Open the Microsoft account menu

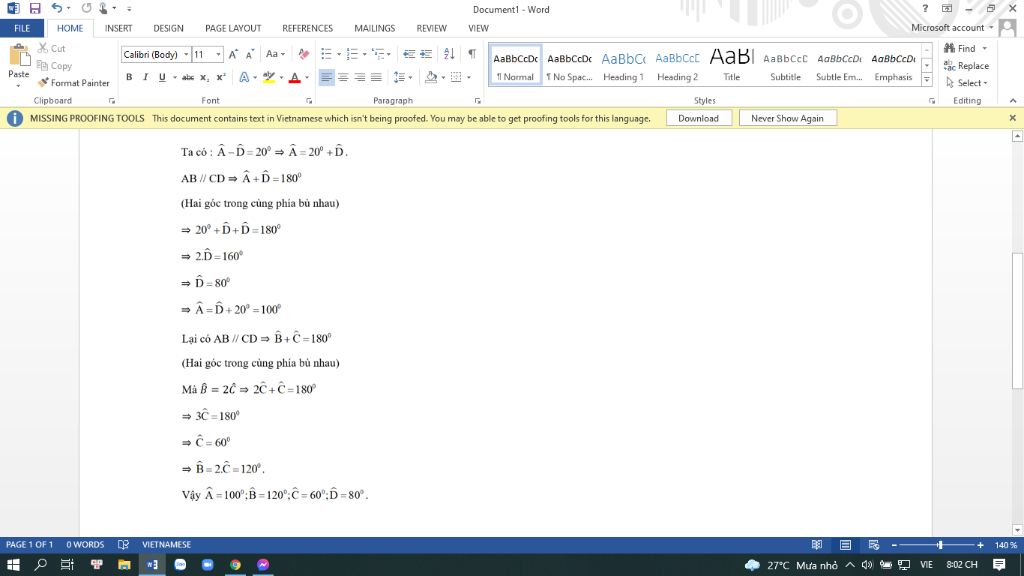[952, 27]
